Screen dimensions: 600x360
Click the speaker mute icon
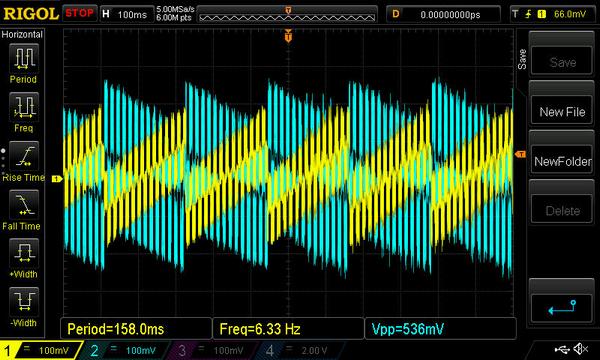[x=581, y=349]
